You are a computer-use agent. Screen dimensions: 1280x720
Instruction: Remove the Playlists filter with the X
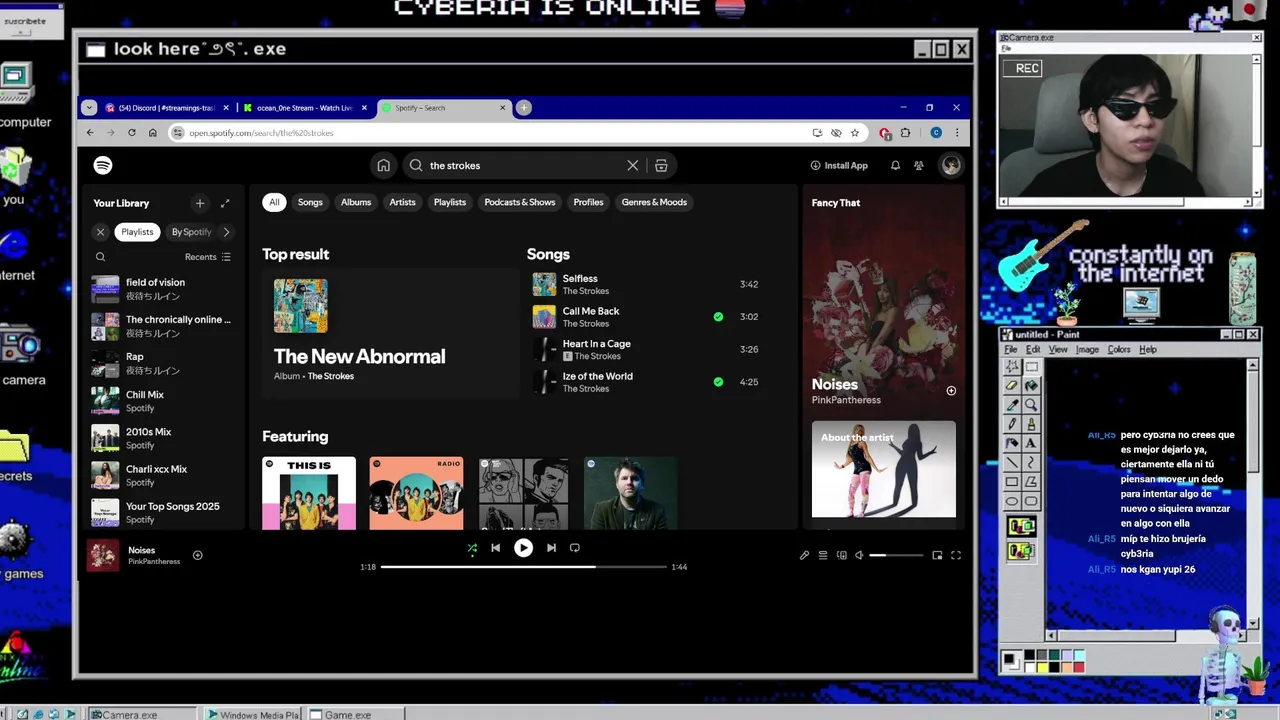(x=100, y=232)
